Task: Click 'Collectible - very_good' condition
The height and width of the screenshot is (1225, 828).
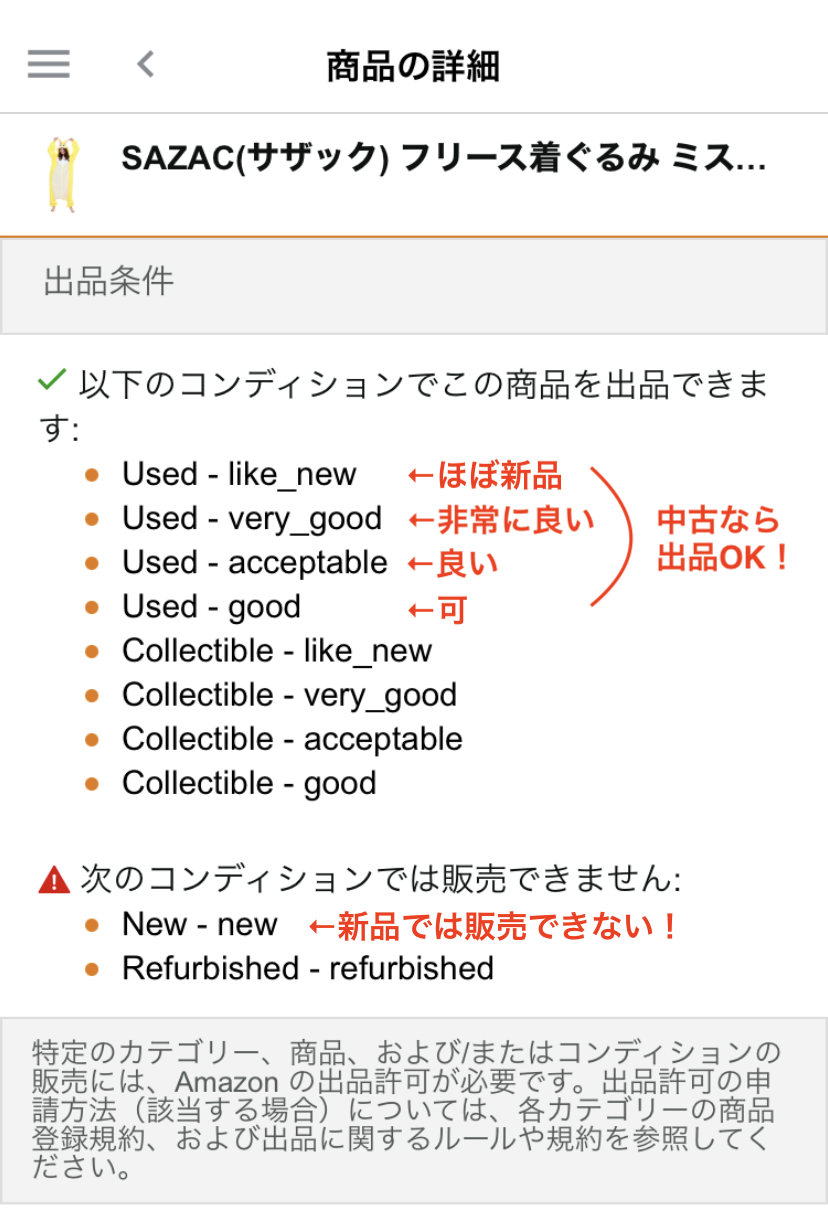Action: coord(289,694)
